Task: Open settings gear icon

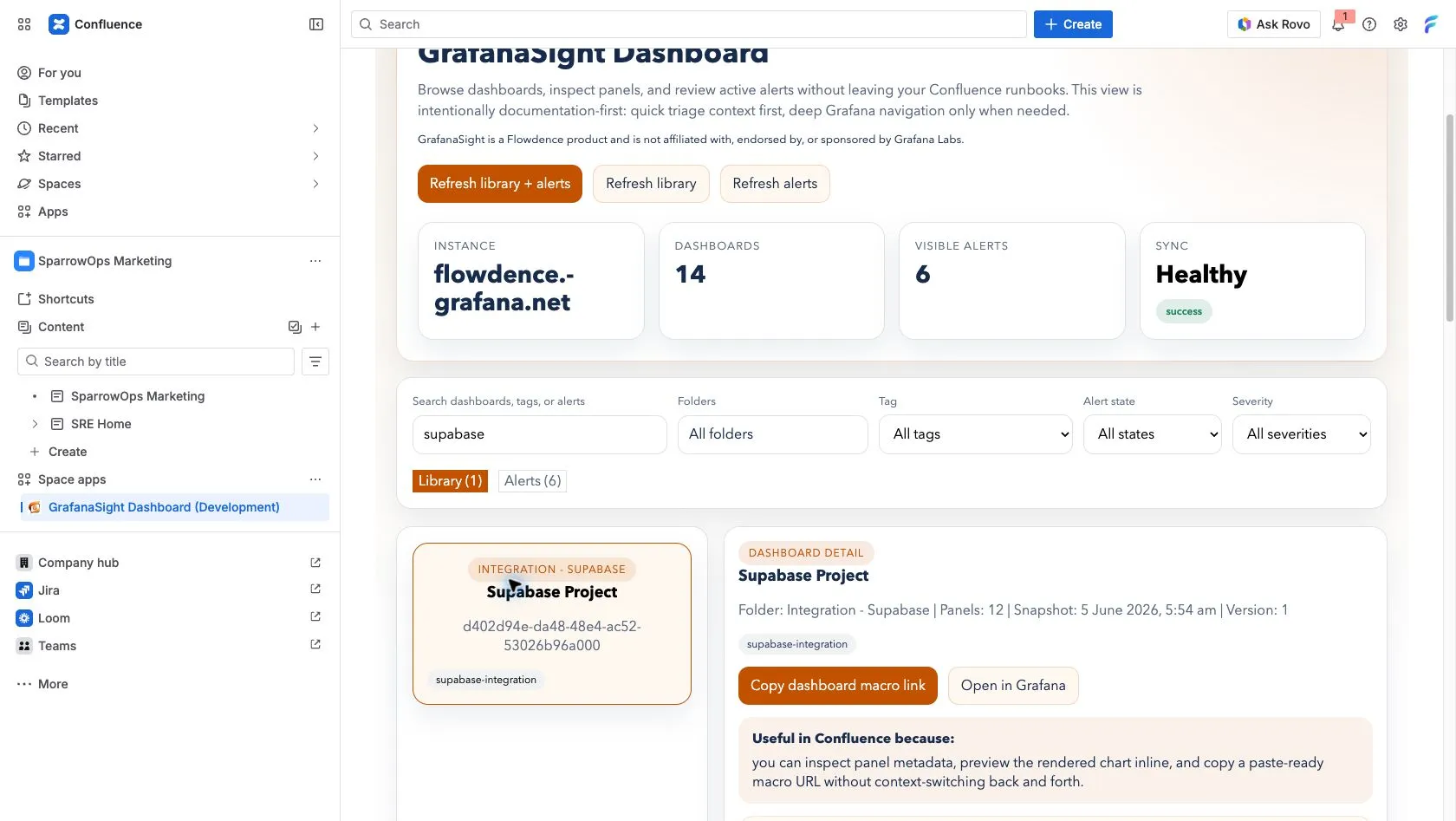Action: tap(1401, 24)
